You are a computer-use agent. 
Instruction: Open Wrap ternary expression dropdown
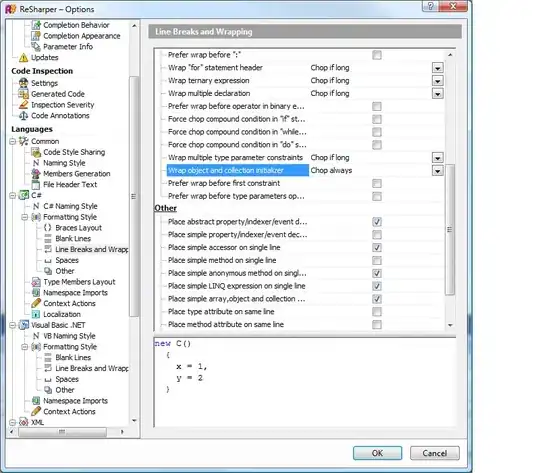coord(437,81)
